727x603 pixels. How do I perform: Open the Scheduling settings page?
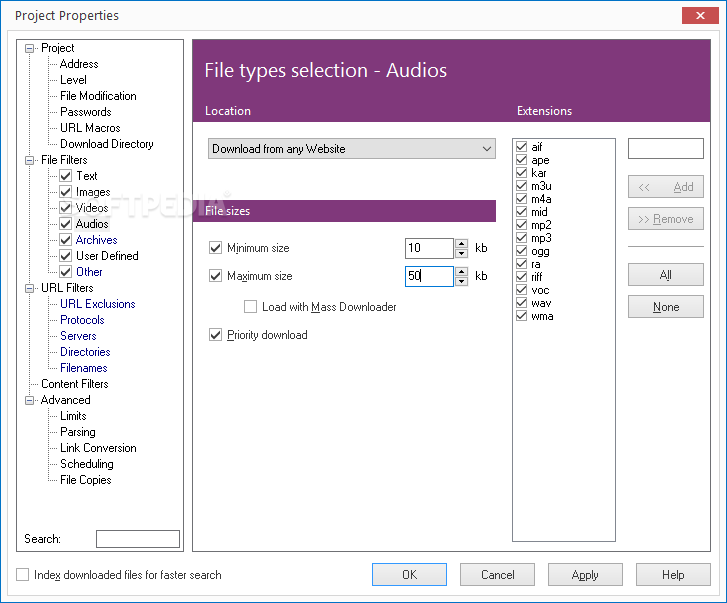[87, 464]
